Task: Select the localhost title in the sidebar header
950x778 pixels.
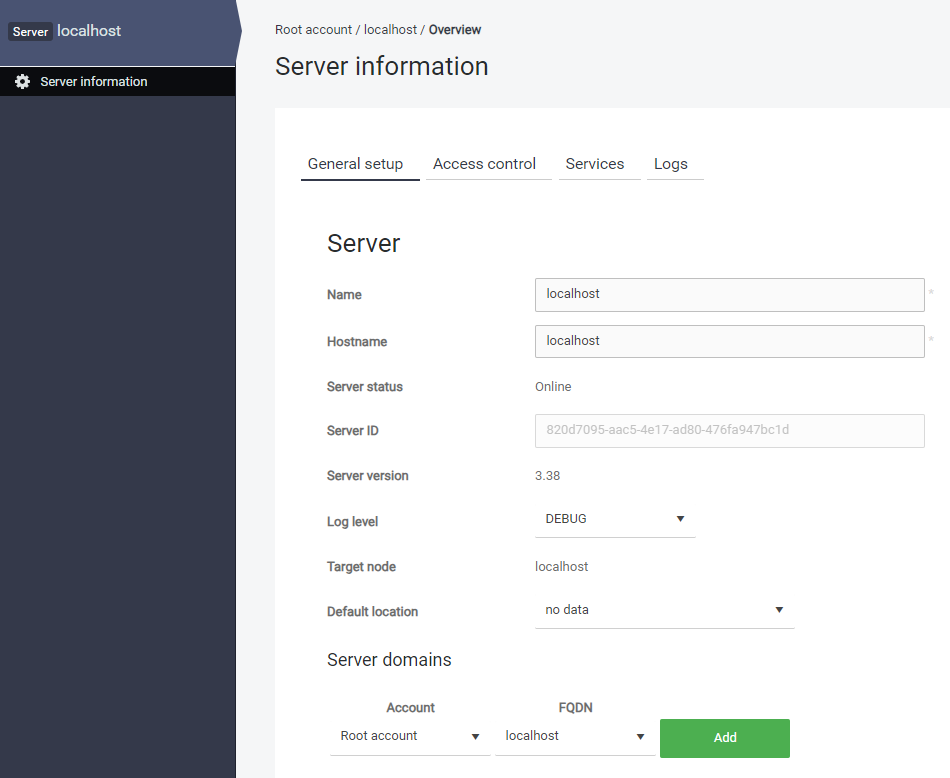Action: (x=89, y=31)
